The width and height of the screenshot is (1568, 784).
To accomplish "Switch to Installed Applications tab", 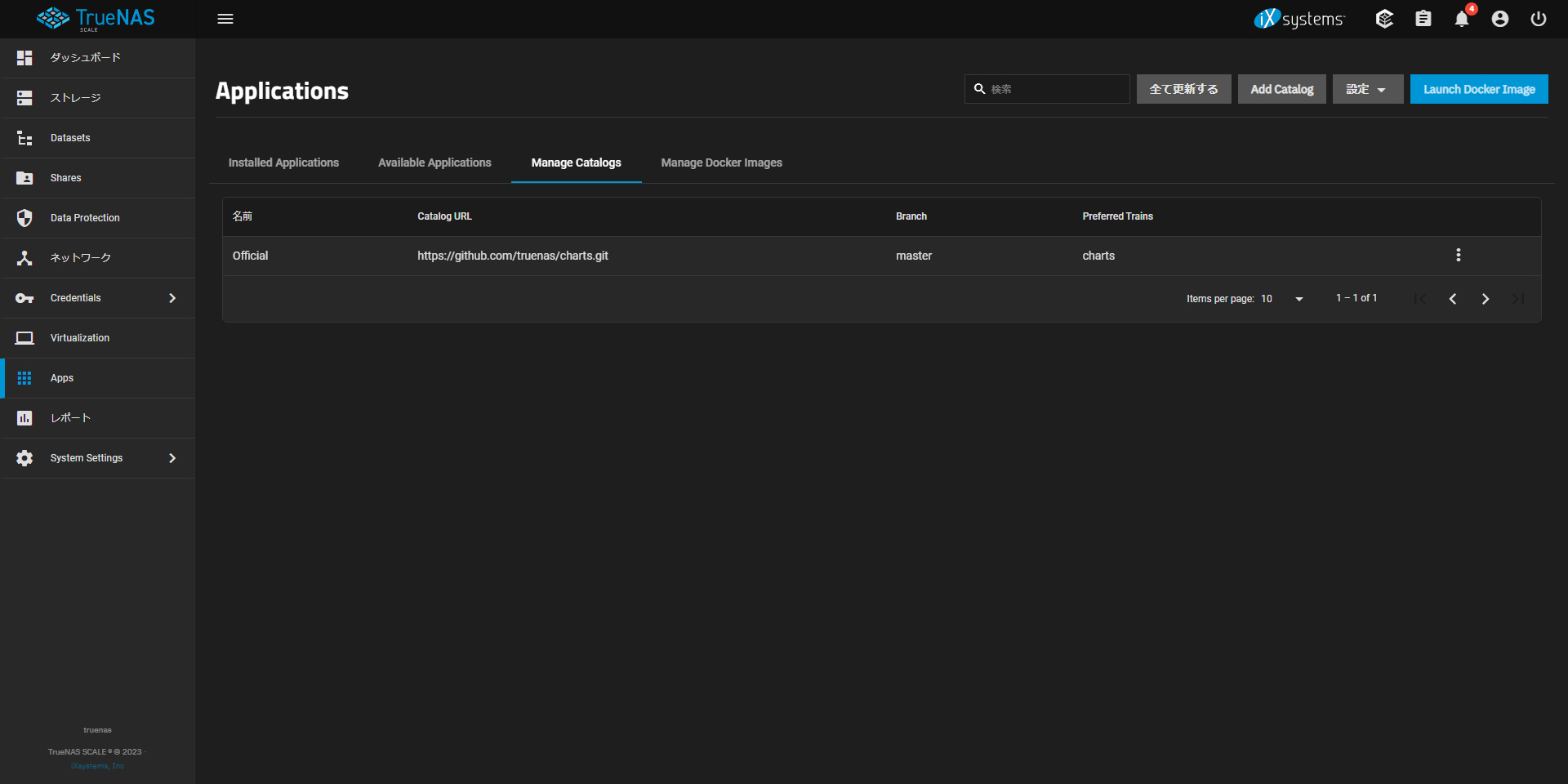I will (x=283, y=163).
